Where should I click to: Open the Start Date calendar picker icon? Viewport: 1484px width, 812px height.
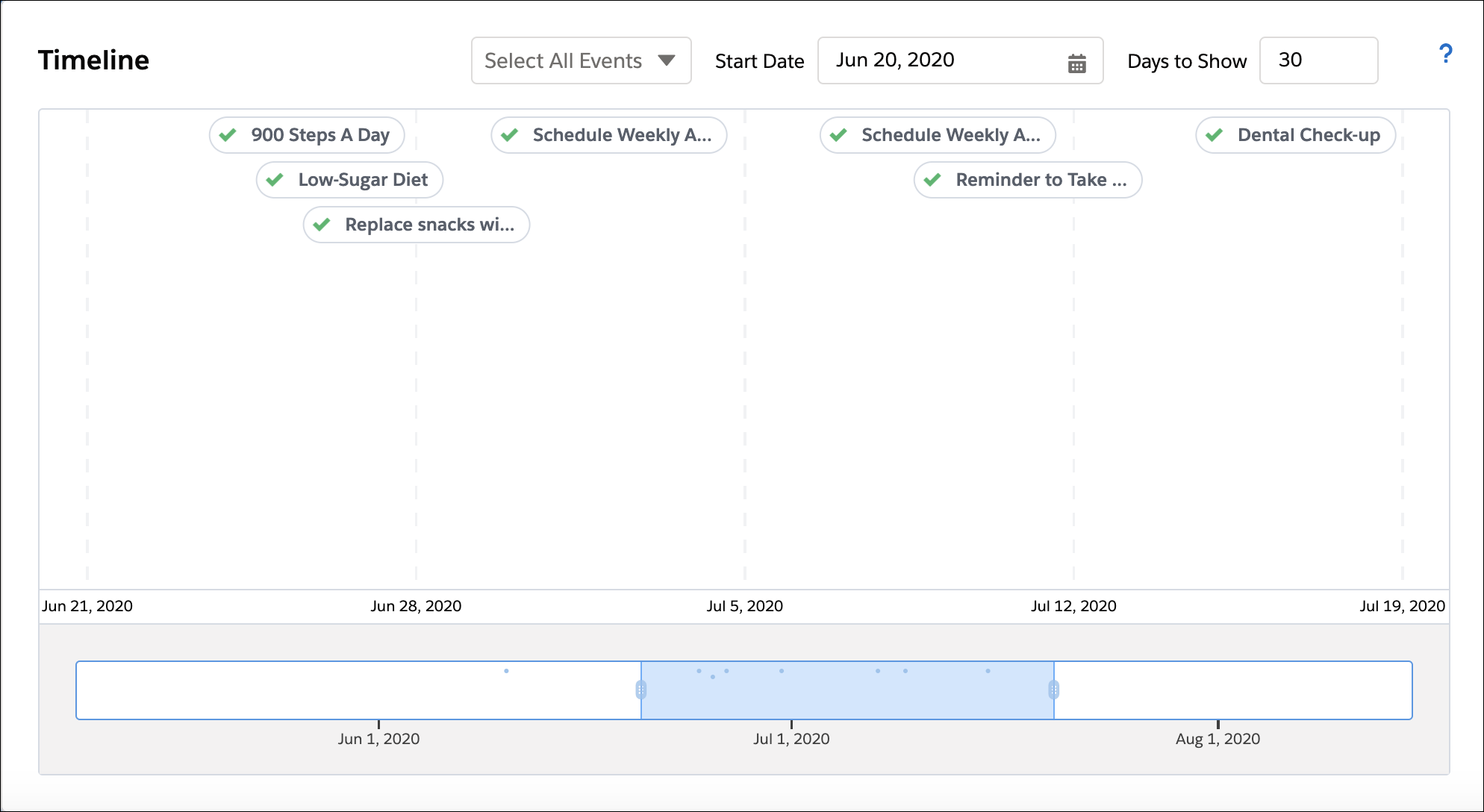(1076, 63)
